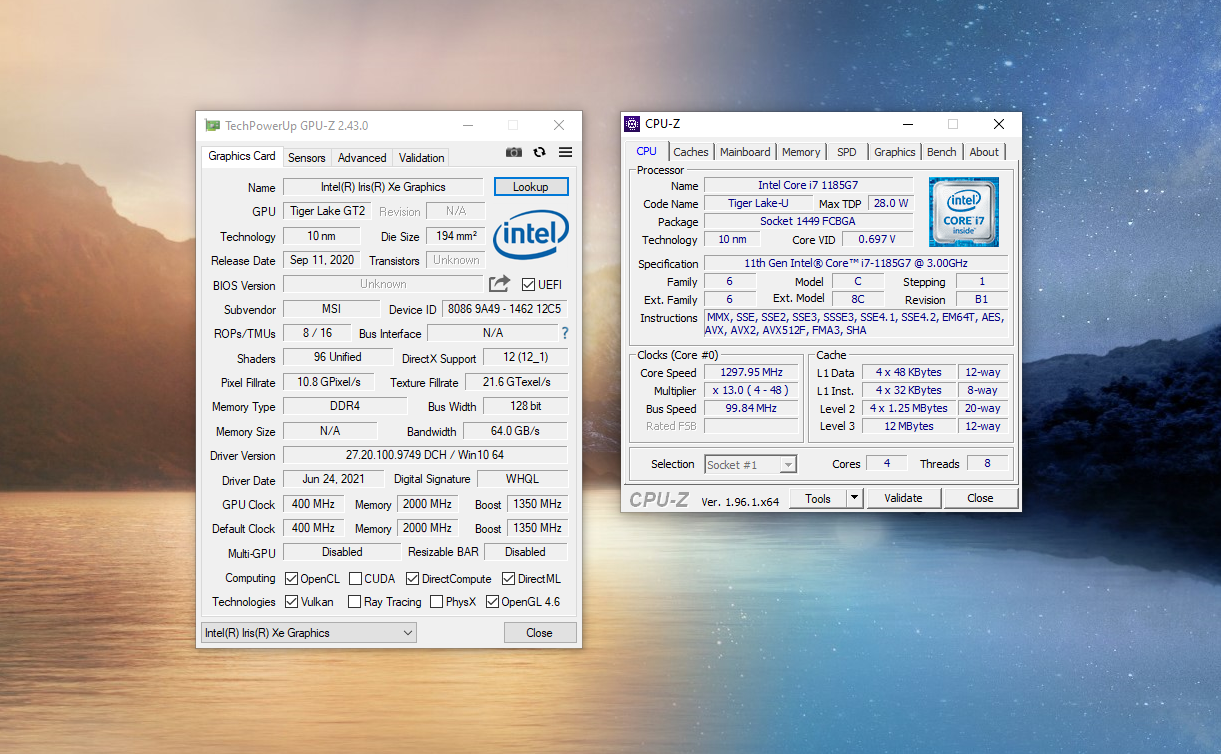Image resolution: width=1221 pixels, height=754 pixels.
Task: Open Bus Interface question mark help
Action: (x=565, y=333)
